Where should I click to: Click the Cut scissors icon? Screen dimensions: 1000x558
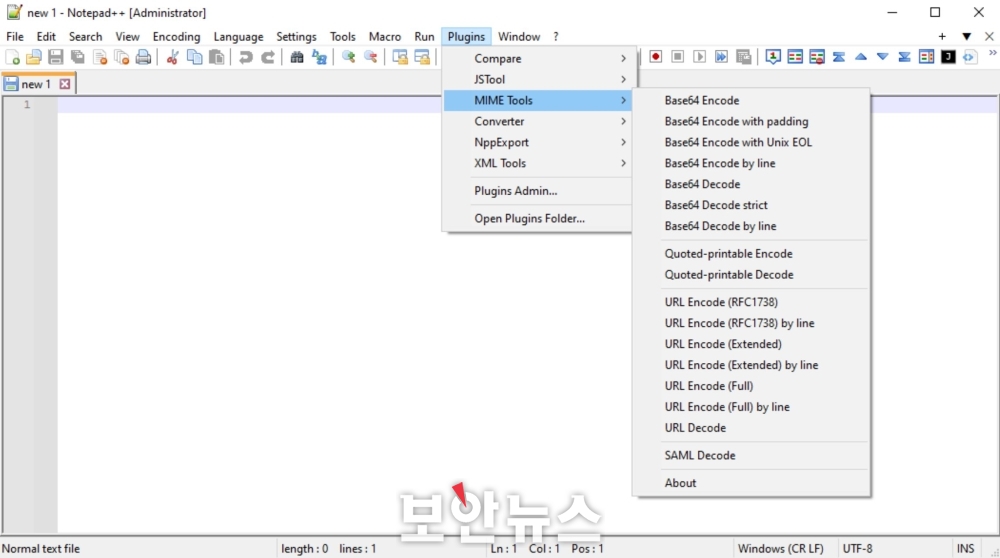click(x=172, y=57)
